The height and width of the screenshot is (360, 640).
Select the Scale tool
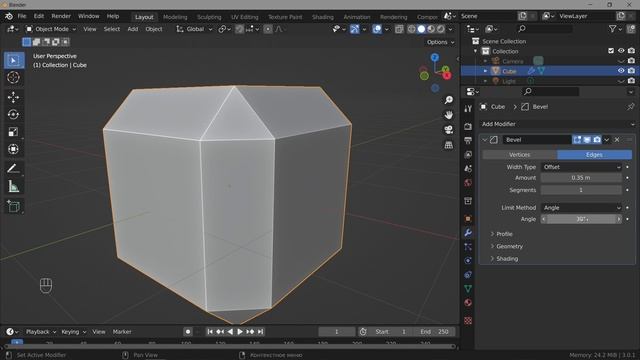tap(13, 131)
